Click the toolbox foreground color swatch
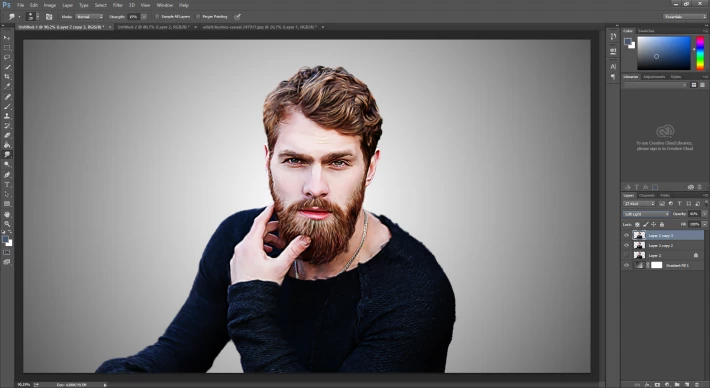710x388 pixels. tap(5, 239)
